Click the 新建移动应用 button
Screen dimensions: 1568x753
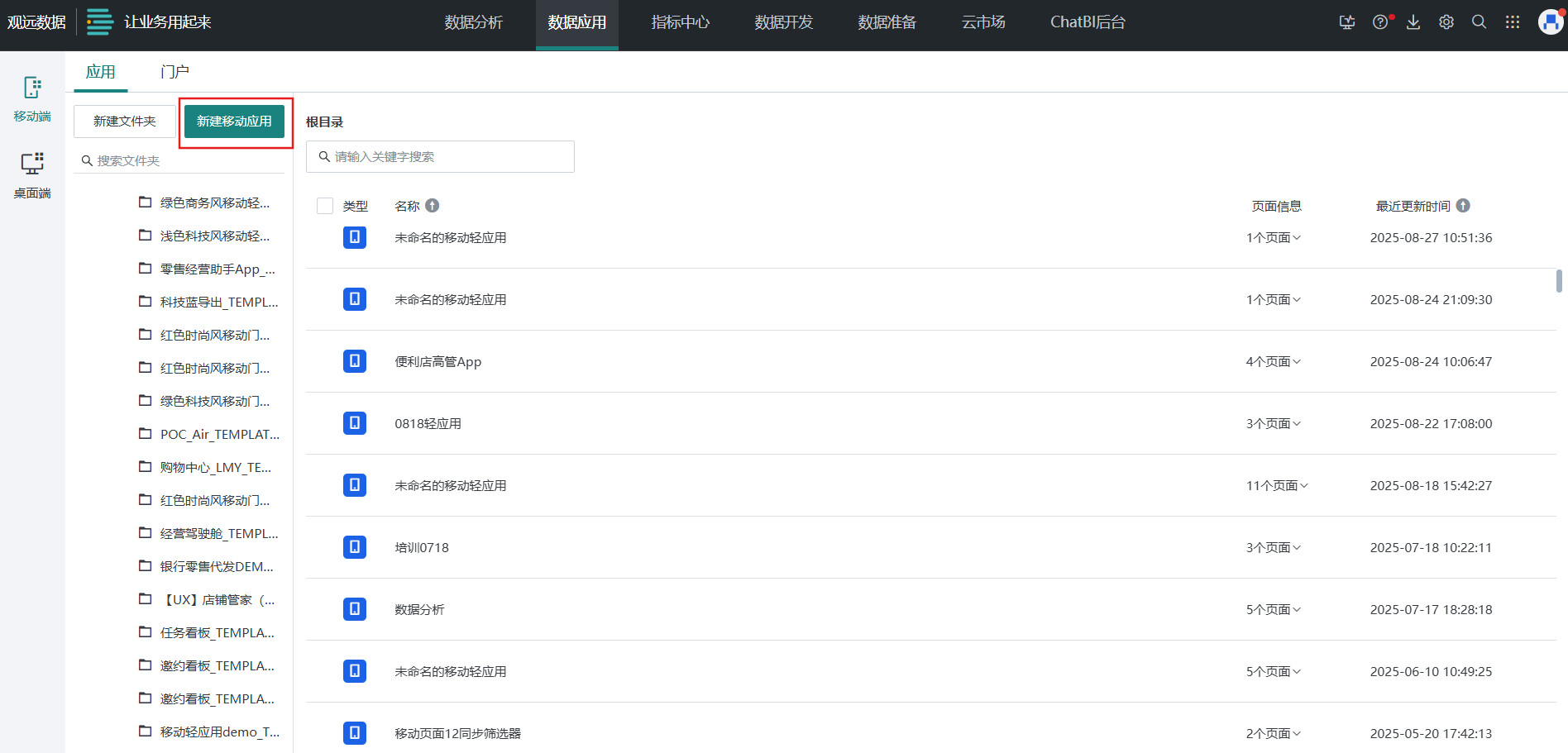pos(234,122)
